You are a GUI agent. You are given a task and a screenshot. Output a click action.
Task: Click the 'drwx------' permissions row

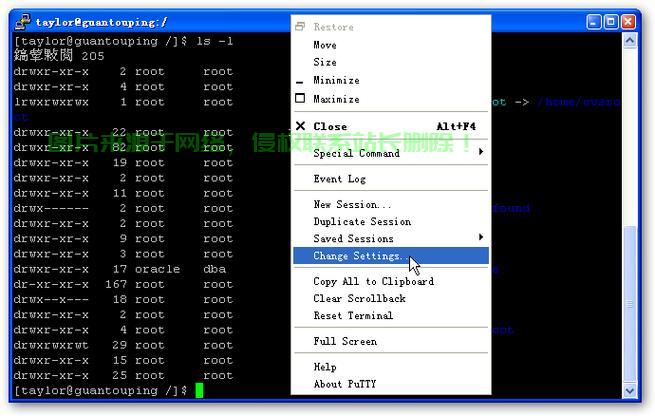(x=51, y=208)
